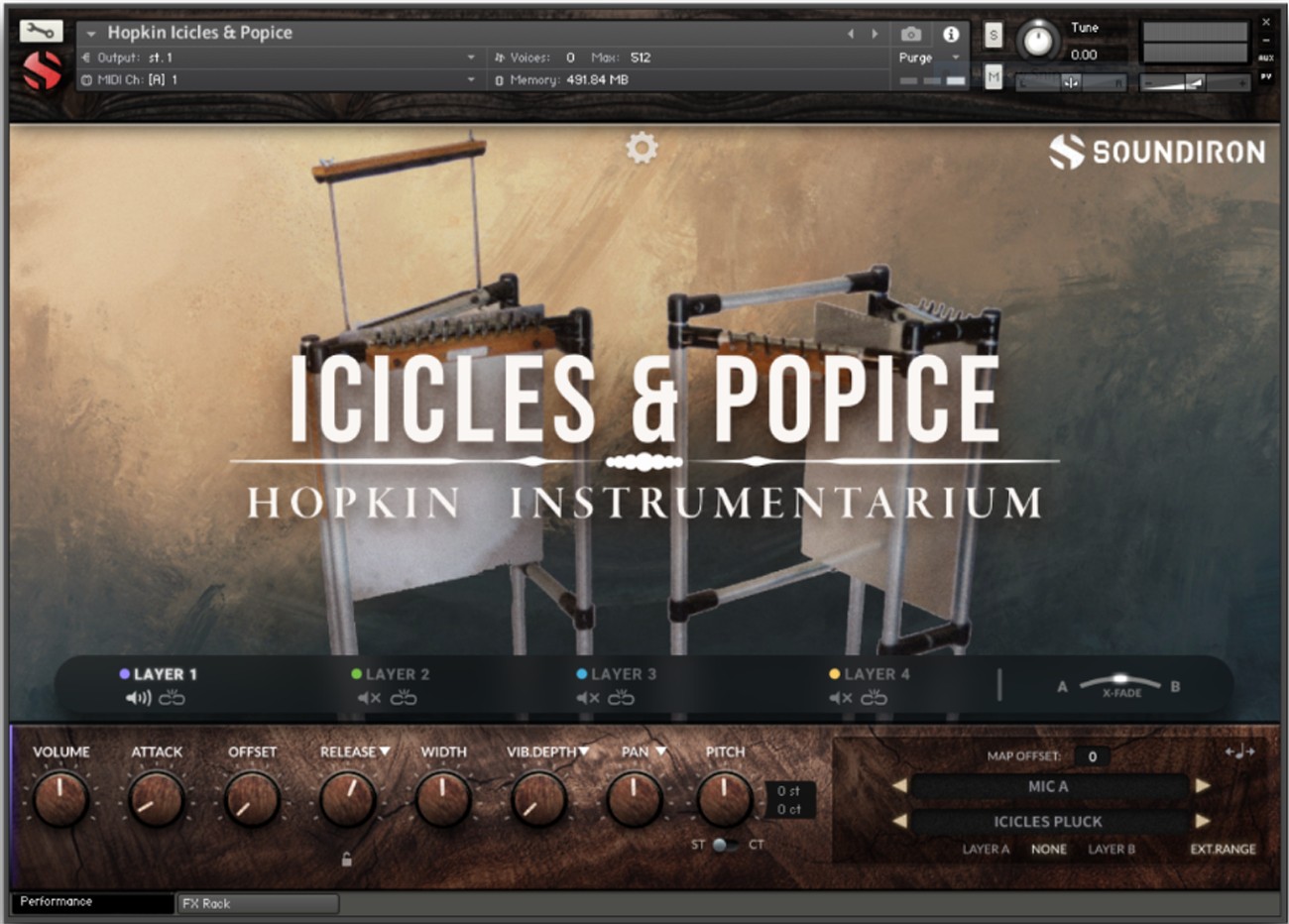Click the Tune knob
Screen dimensions: 1289x924
tap(1037, 41)
